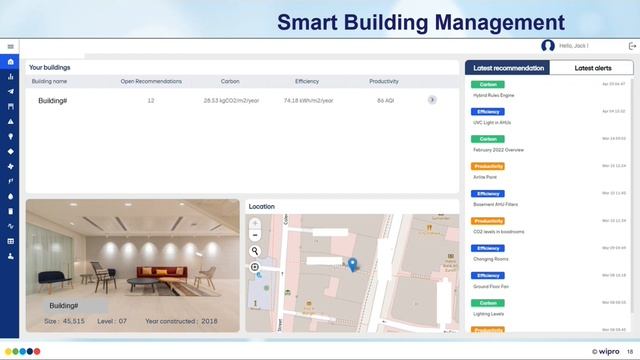
Task: Select the diamond shaped sidebar icon
Action: coord(11,151)
